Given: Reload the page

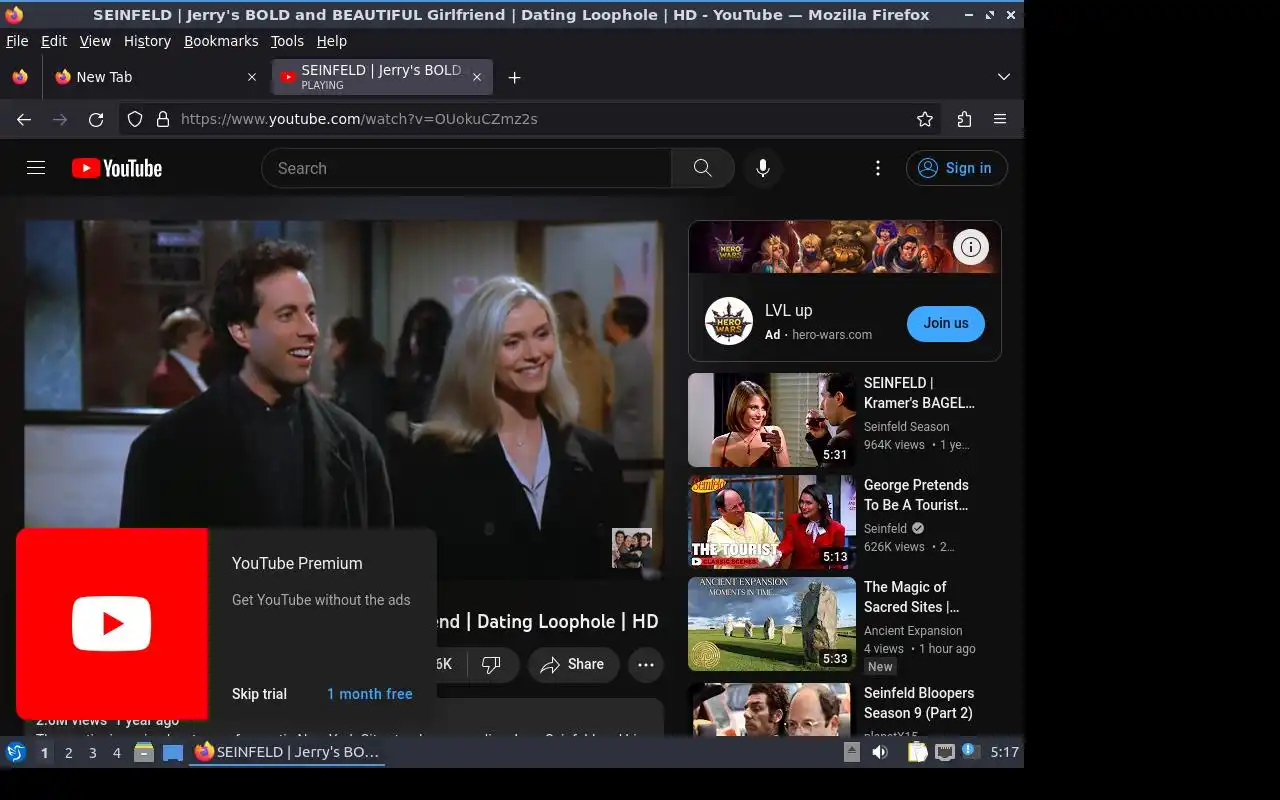Looking at the screenshot, I should [96, 119].
